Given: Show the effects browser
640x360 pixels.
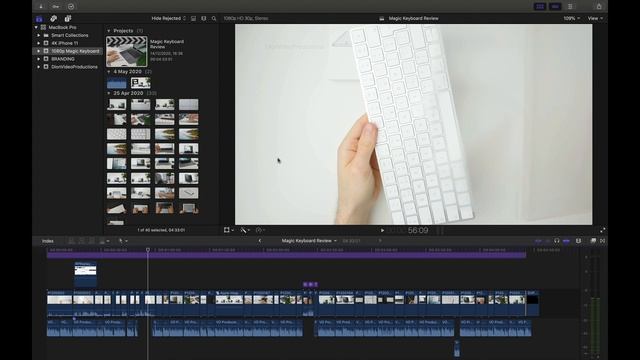Looking at the screenshot, I should click(x=593, y=241).
